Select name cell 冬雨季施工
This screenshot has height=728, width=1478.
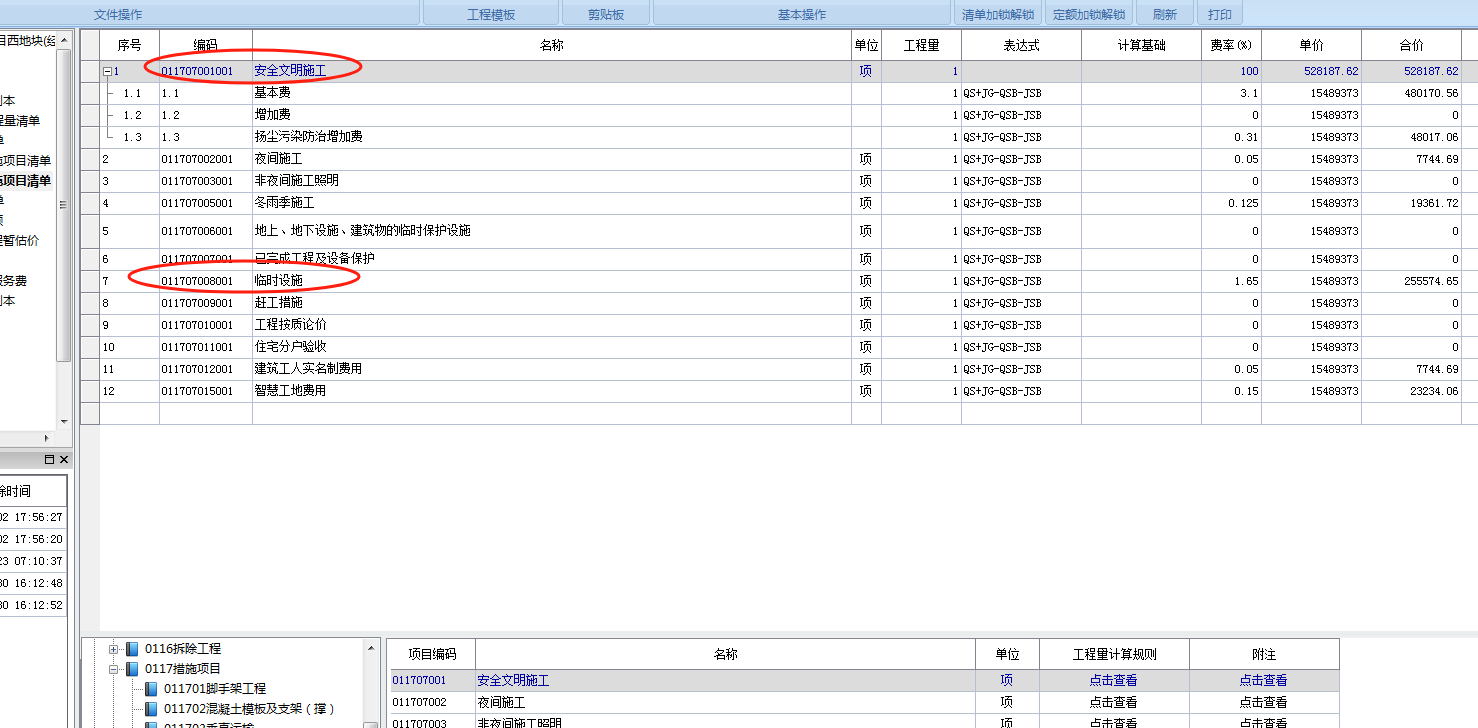pos(551,203)
